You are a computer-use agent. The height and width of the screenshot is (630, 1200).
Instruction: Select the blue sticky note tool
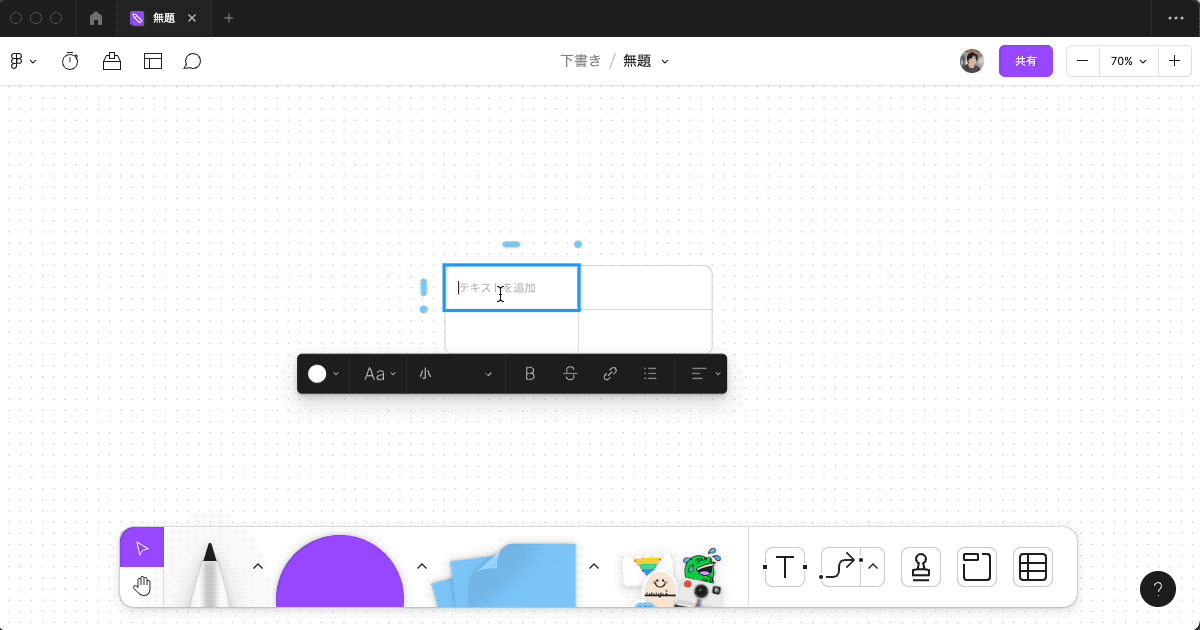[x=505, y=574]
